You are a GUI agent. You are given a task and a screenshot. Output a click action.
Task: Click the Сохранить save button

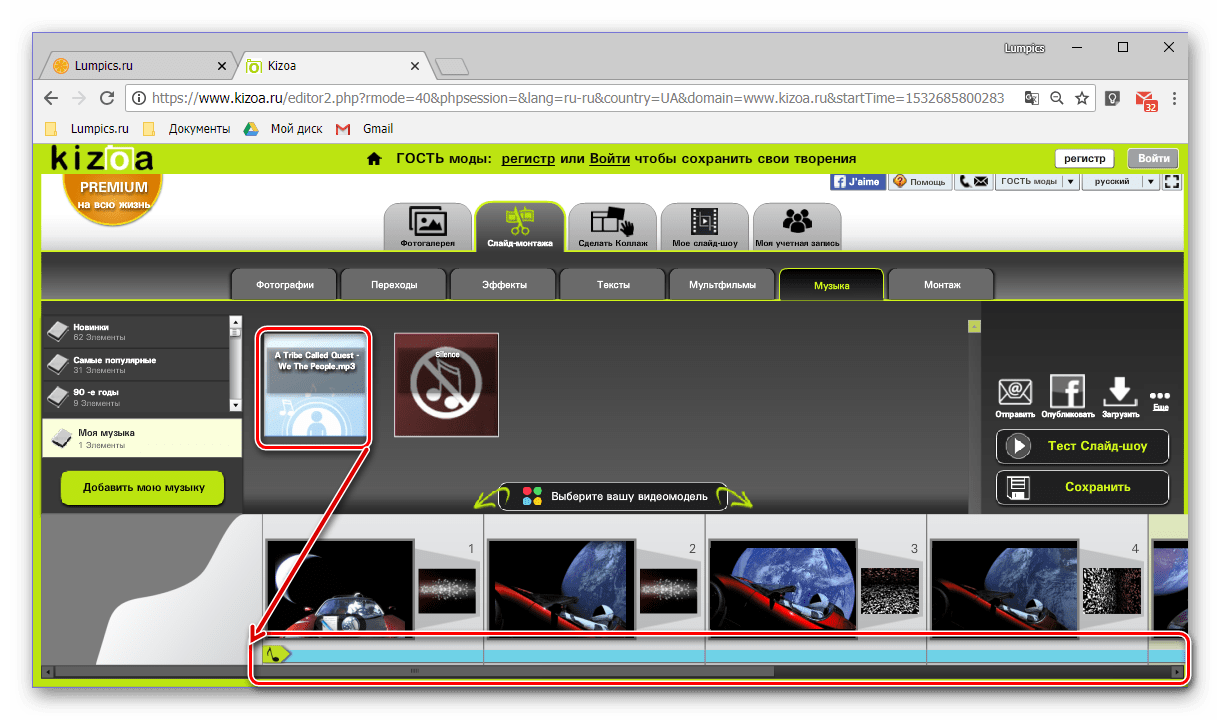[x=1082, y=487]
